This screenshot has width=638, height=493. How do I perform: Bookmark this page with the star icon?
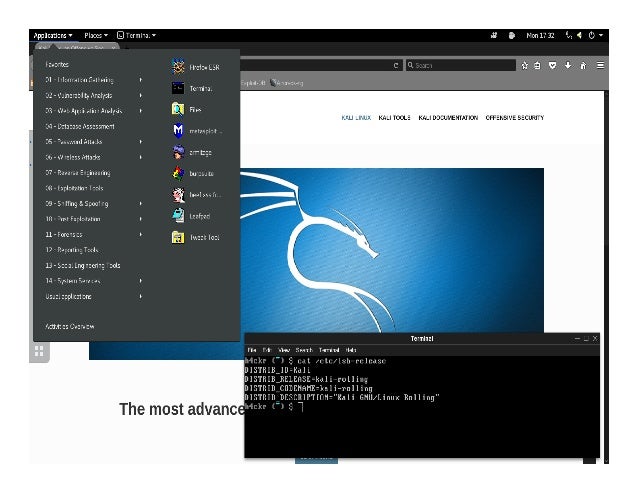coord(524,65)
